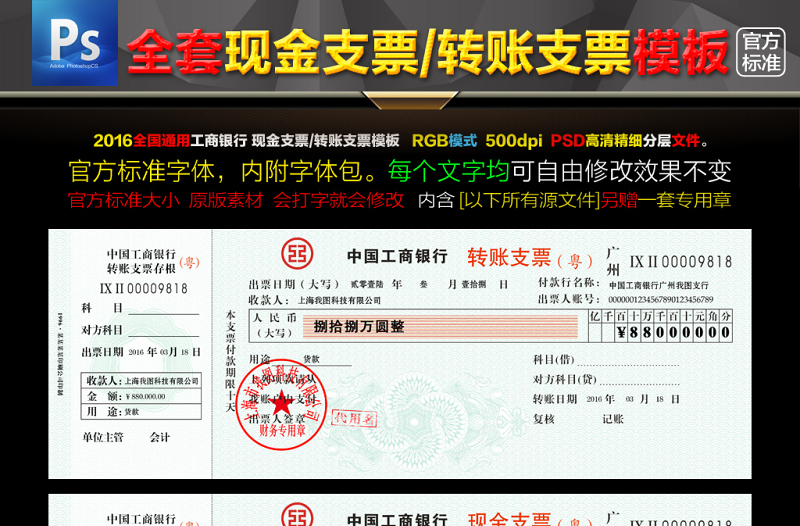
Task: Click the amount in words '捌拾捌万圆整'
Action: click(359, 326)
